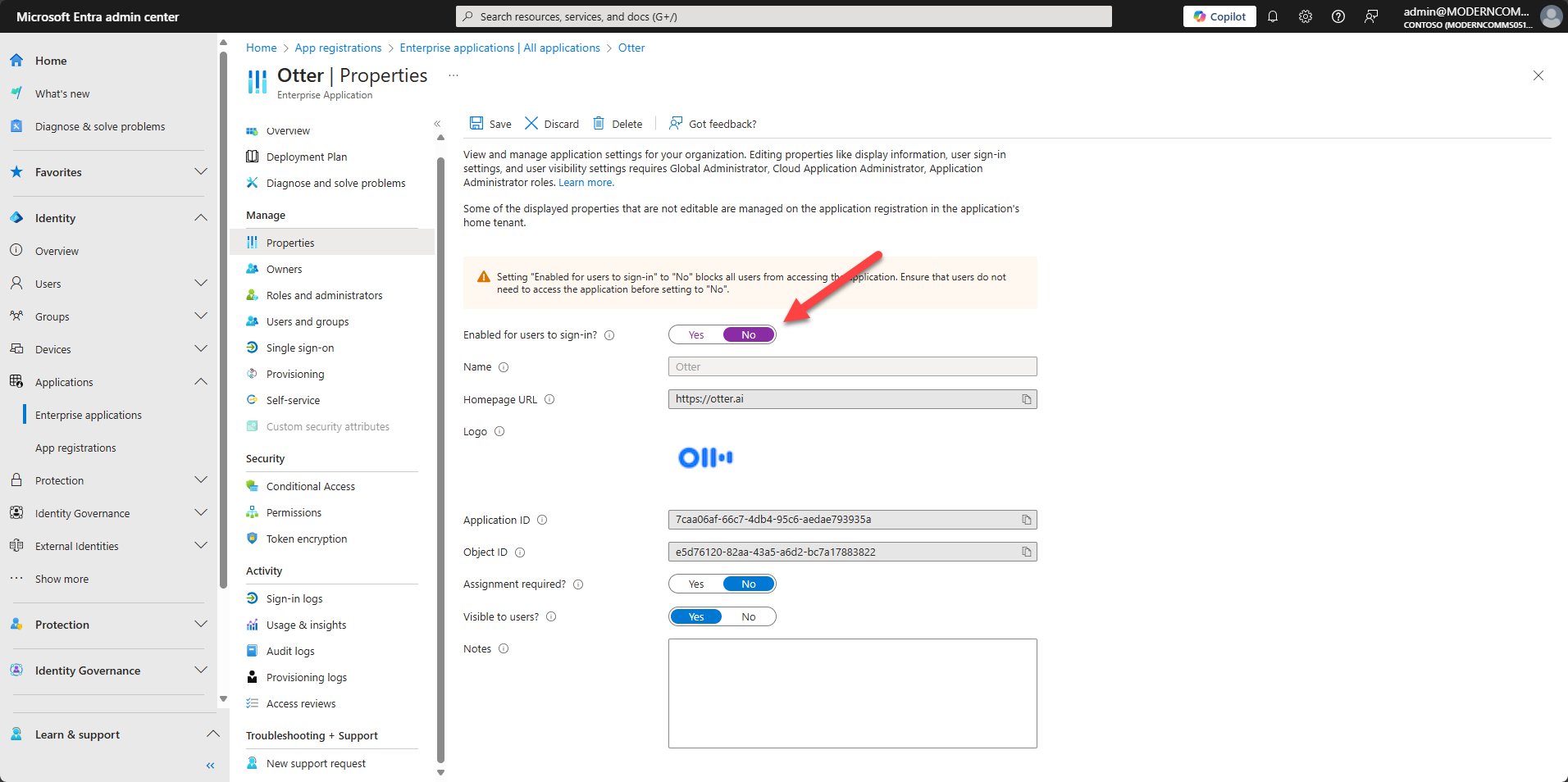Open Enterprise applications from the sidebar
The image size is (1568, 782).
[x=88, y=414]
